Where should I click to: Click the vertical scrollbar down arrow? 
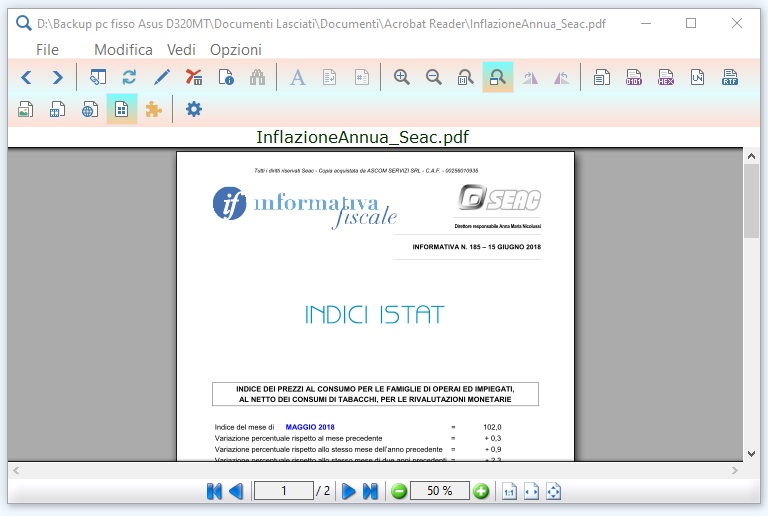click(751, 453)
